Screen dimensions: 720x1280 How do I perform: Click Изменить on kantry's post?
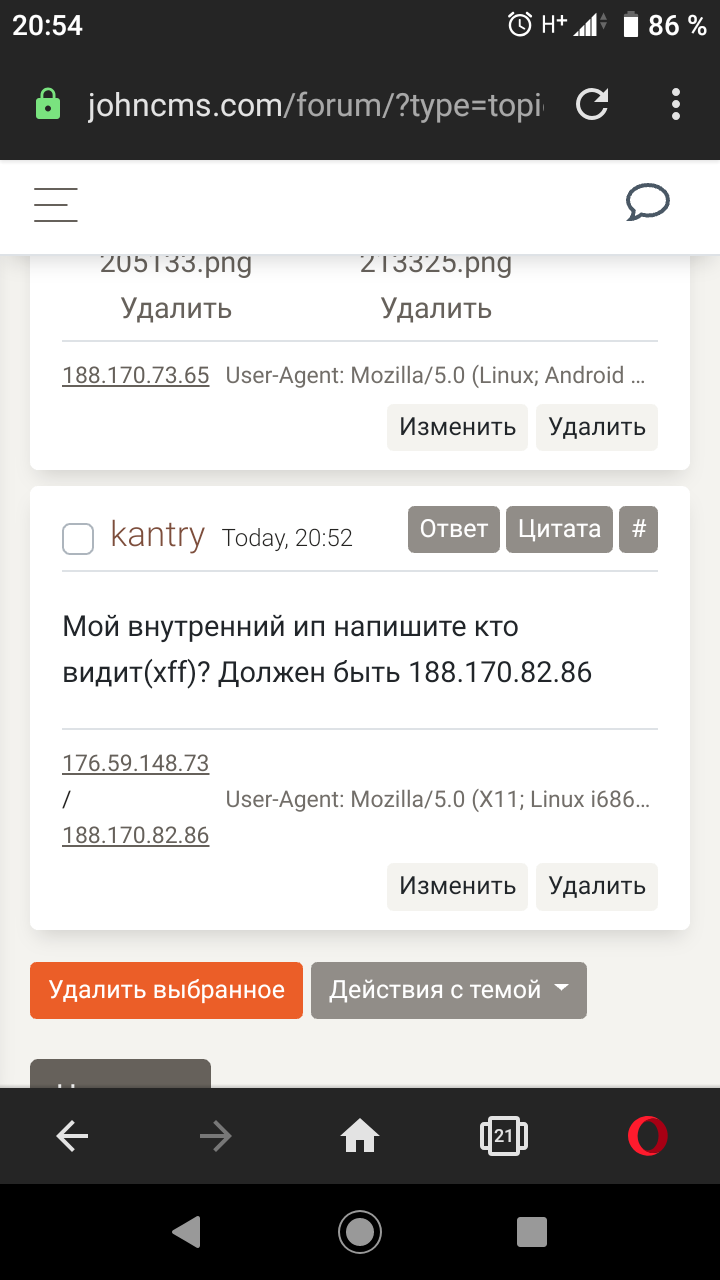pyautogui.click(x=457, y=885)
